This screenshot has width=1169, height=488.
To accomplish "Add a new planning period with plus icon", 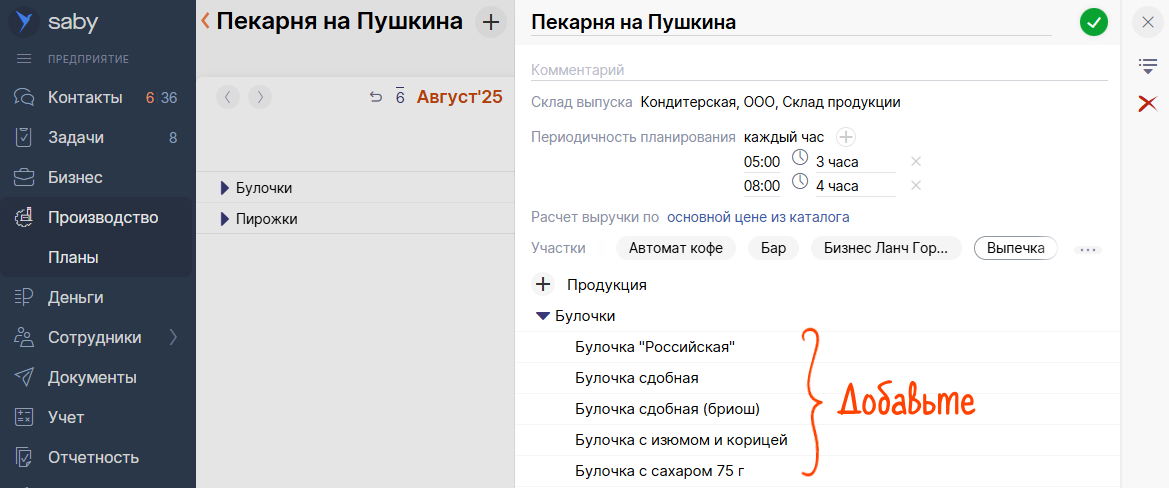I will click(x=846, y=137).
